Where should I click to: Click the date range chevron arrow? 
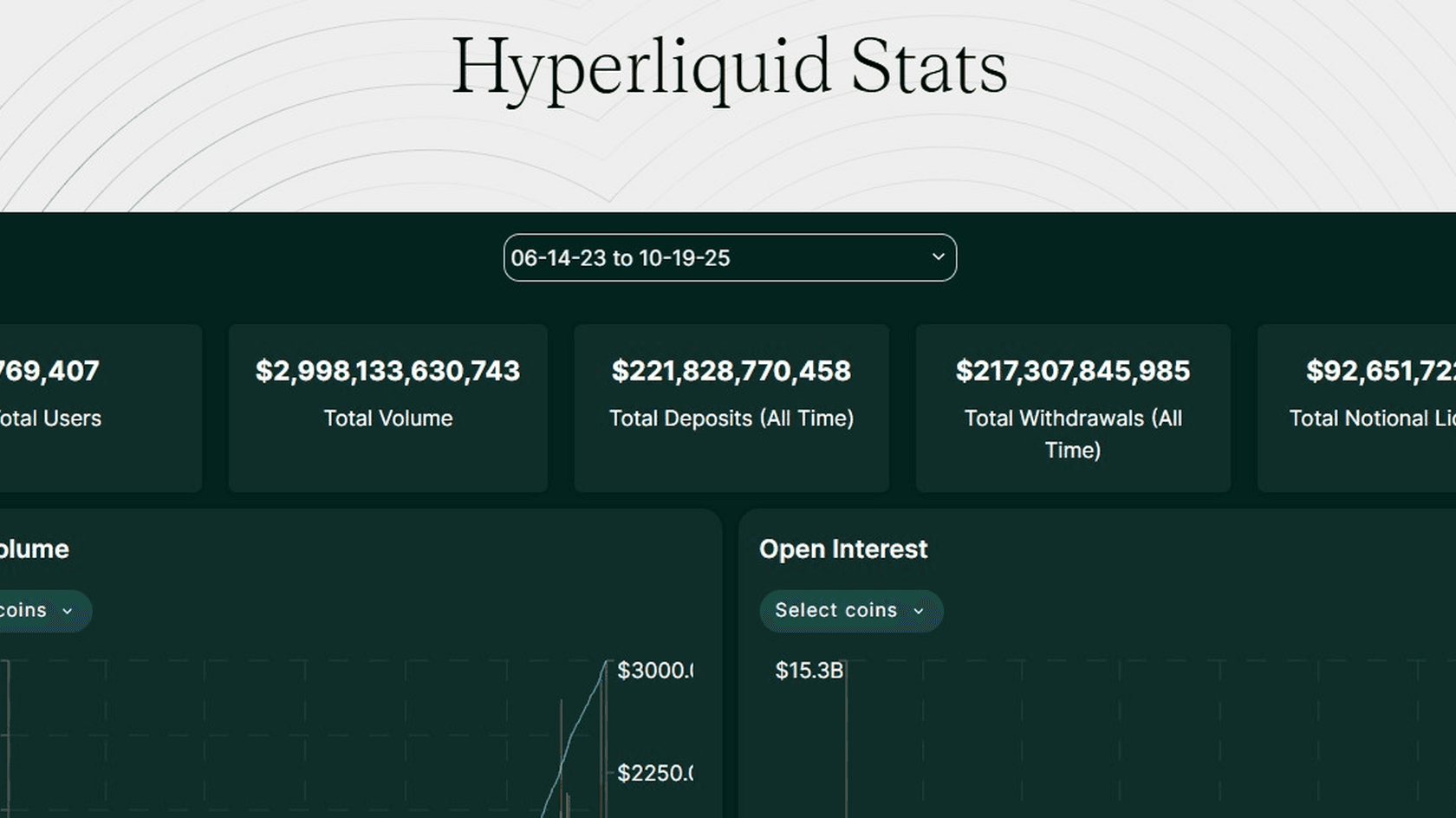click(x=938, y=256)
